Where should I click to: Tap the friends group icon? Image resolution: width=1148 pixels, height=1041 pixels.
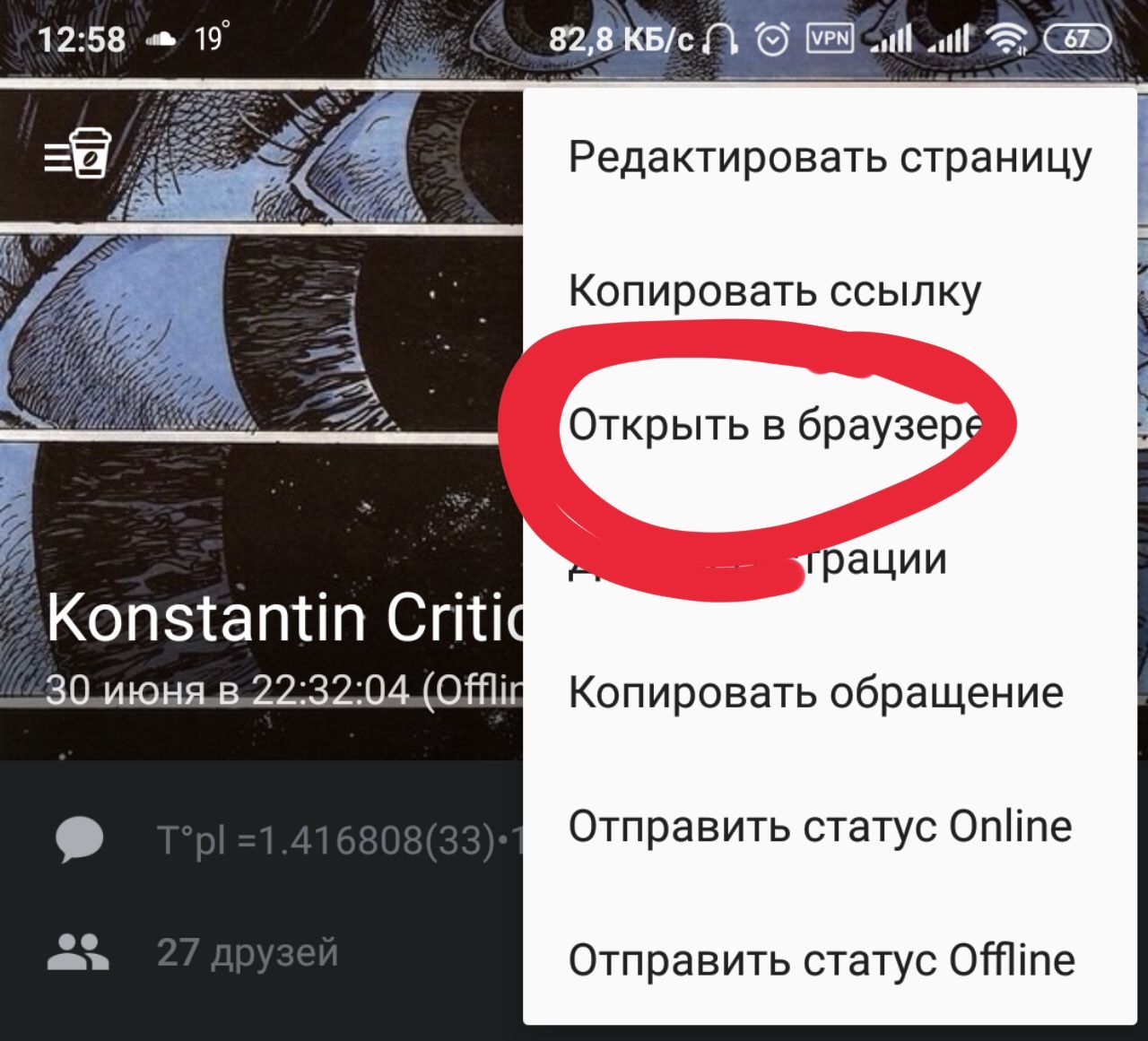tap(78, 952)
